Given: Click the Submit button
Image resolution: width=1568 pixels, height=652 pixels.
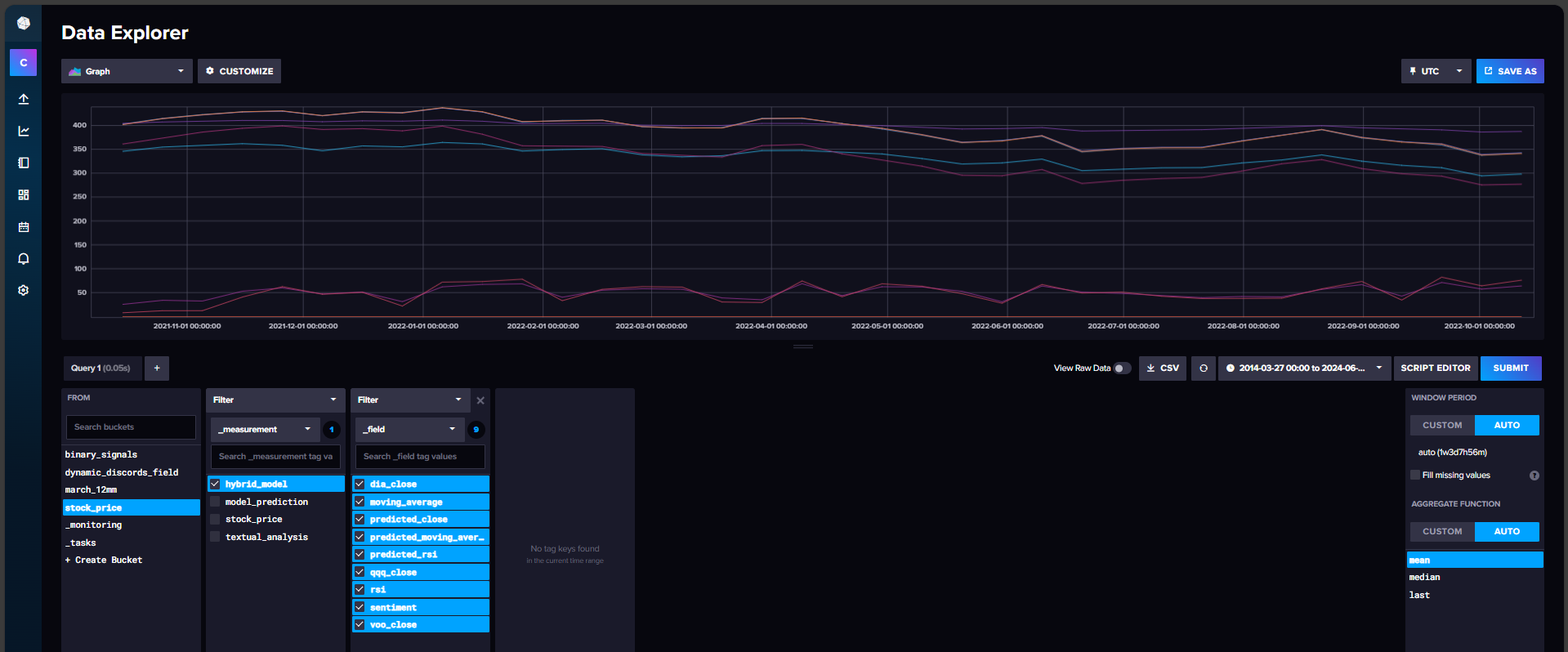Looking at the screenshot, I should click(1510, 368).
